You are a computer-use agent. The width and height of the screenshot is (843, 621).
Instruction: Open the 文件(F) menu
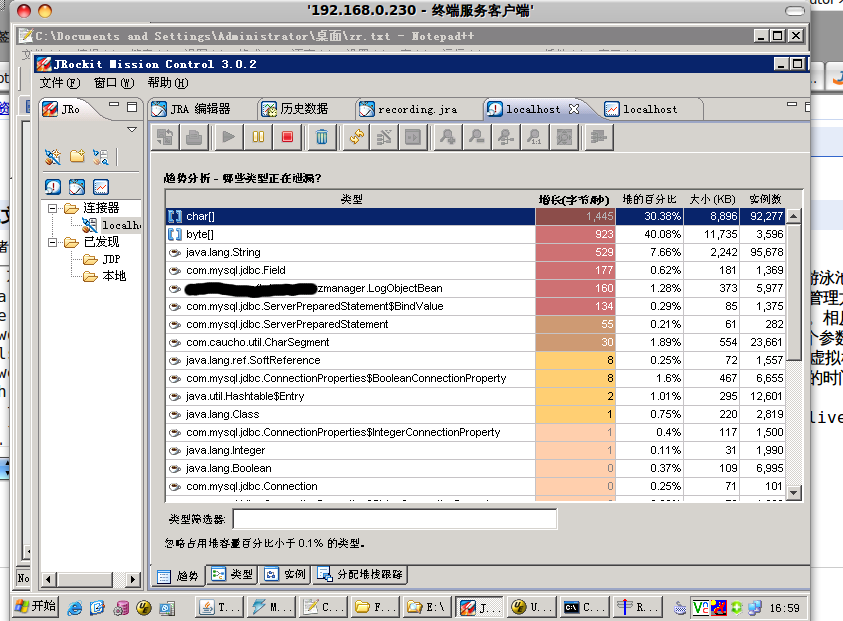tap(60, 83)
